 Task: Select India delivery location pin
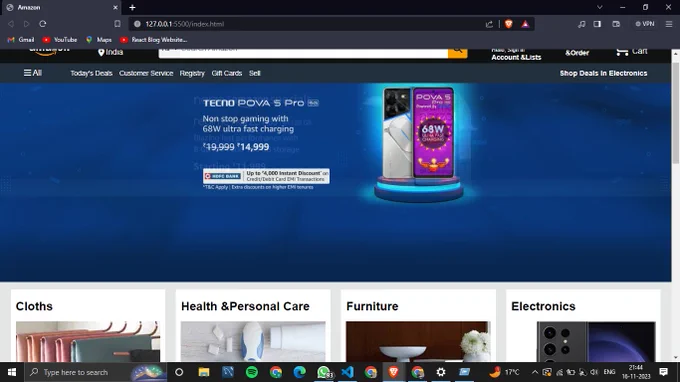pos(110,52)
